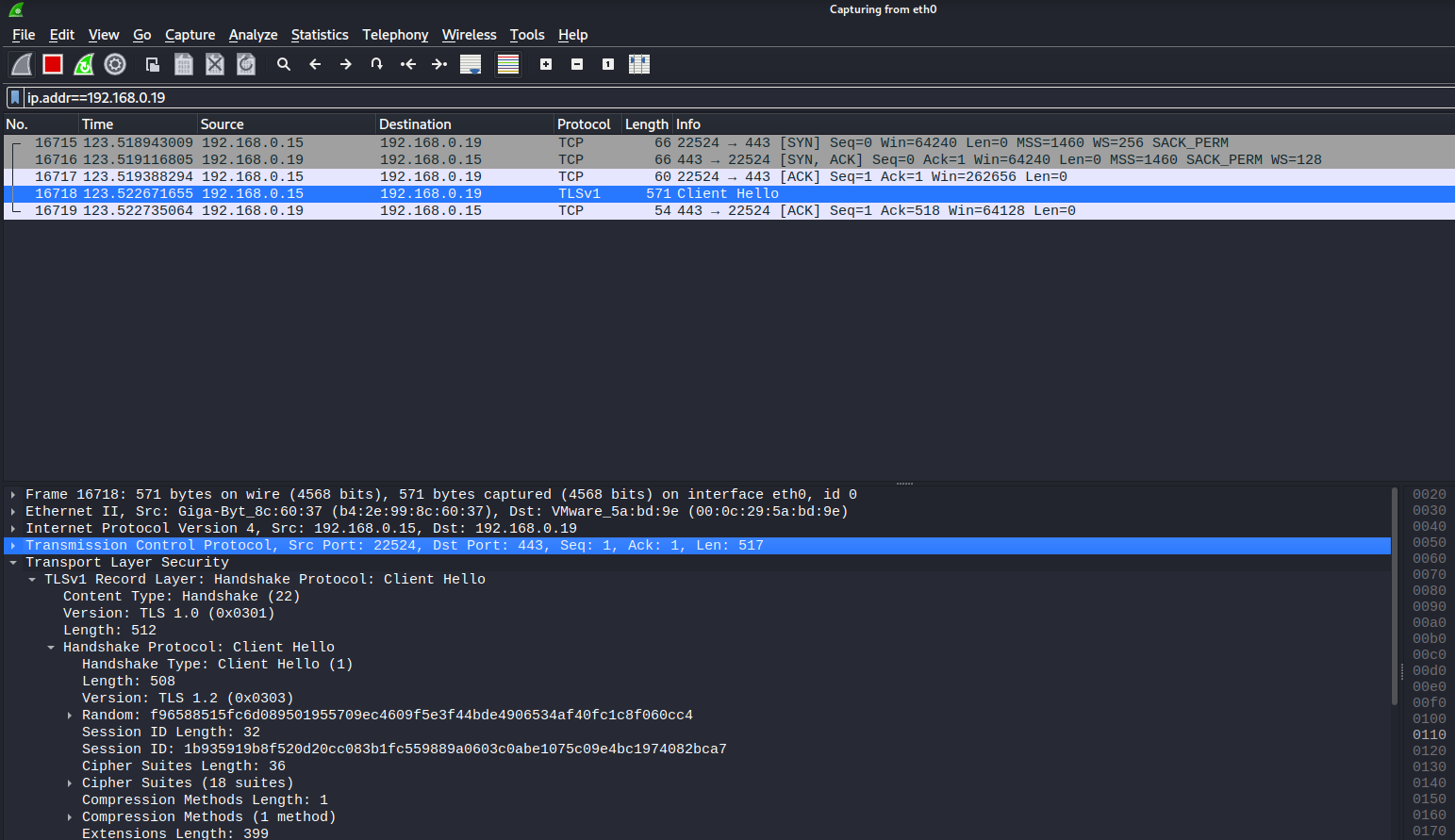This screenshot has height=840, width=1455.
Task: Sort packets by the Protocol column
Action: pyautogui.click(x=587, y=124)
